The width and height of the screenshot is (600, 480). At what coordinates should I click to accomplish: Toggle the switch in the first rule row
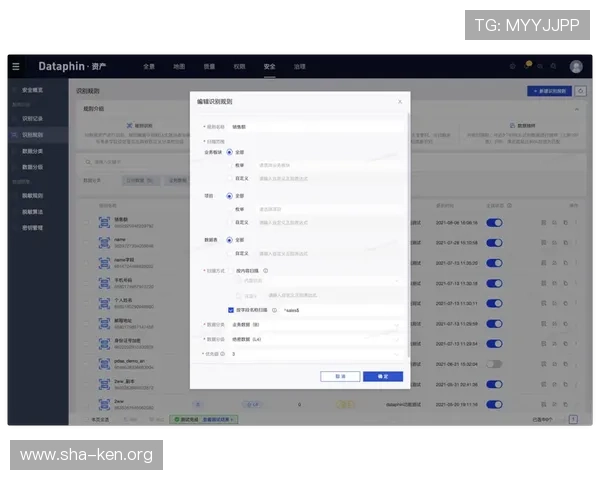coord(494,223)
